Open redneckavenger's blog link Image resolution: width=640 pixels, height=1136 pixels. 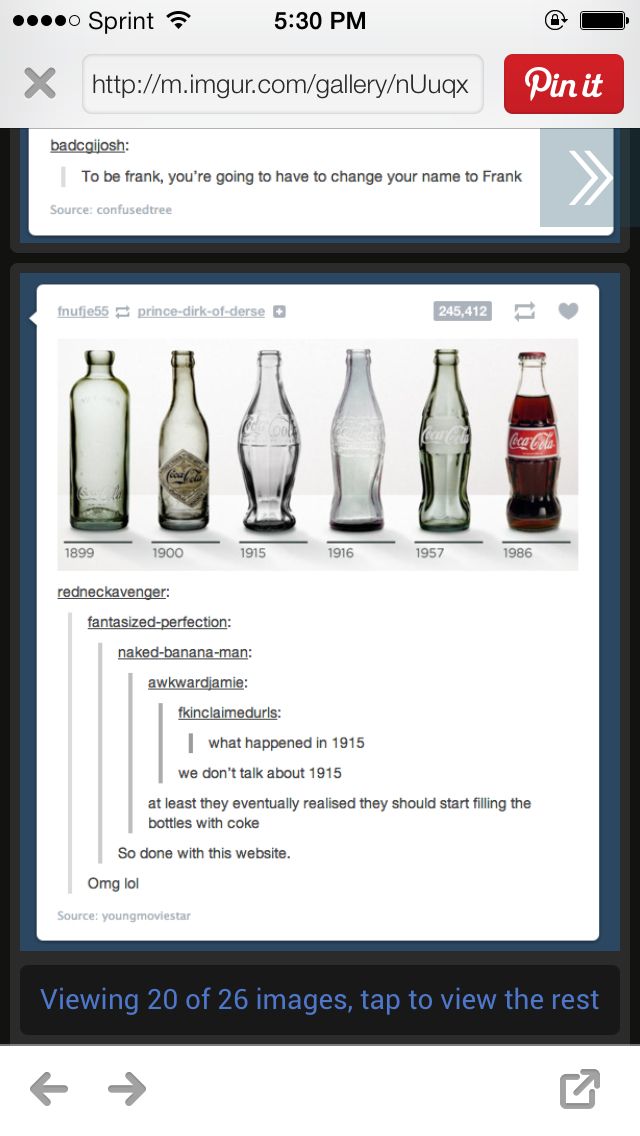[112, 592]
